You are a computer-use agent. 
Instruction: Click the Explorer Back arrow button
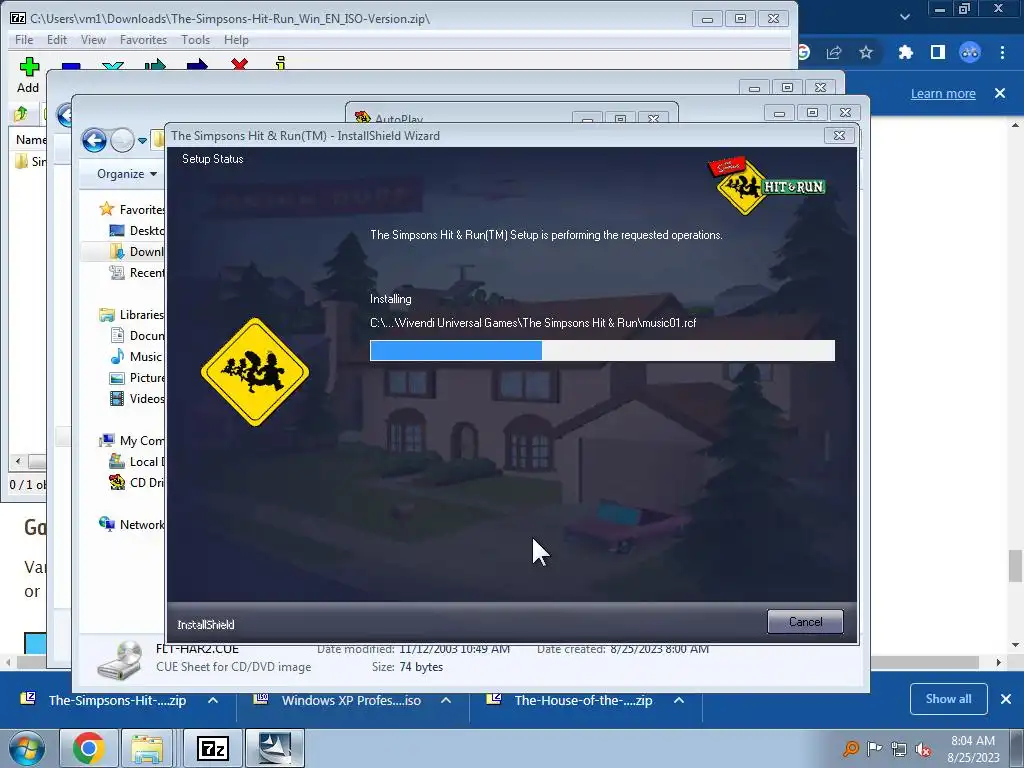94,139
